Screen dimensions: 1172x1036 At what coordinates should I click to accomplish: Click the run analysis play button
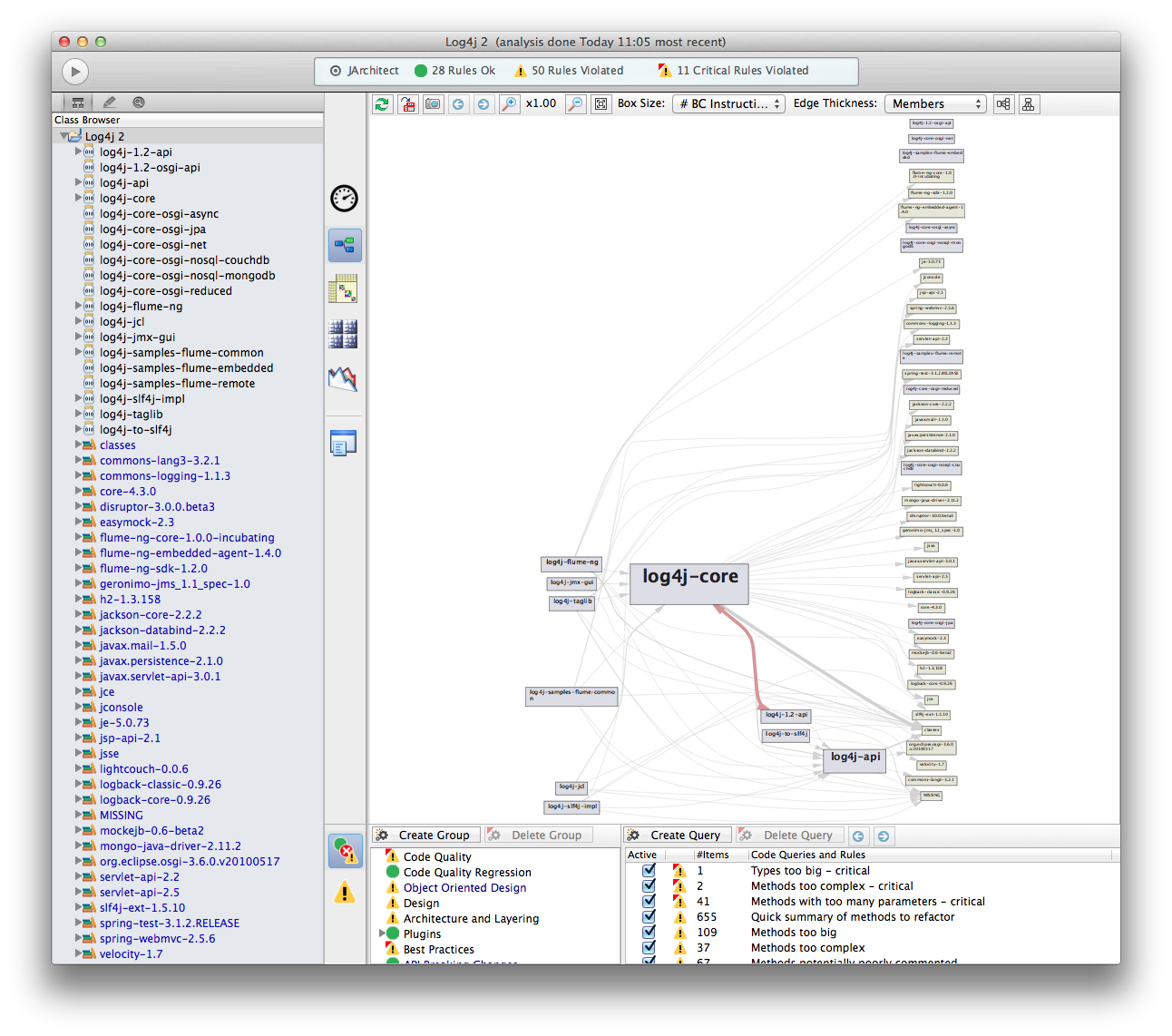click(75, 71)
